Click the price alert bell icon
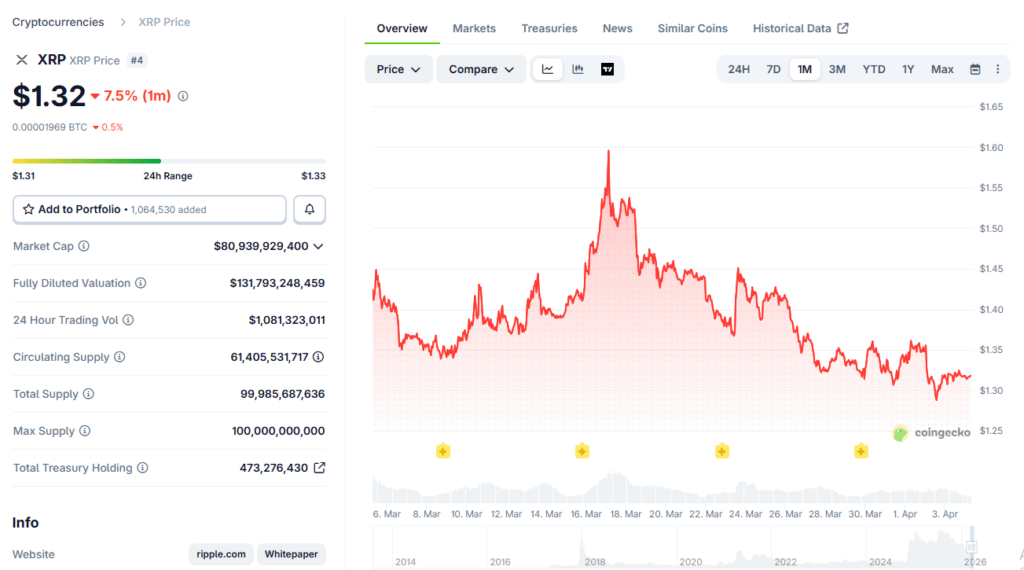Viewport: 1024px width, 570px height. 310,209
